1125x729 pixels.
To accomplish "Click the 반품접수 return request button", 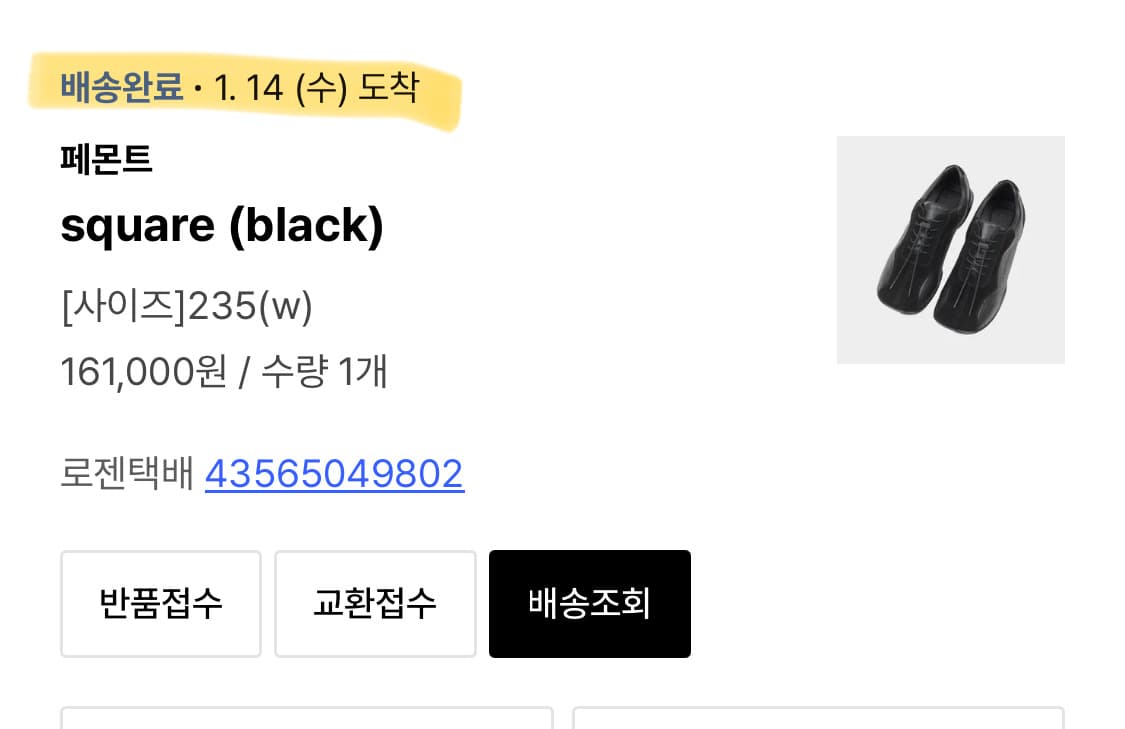I will pos(160,603).
